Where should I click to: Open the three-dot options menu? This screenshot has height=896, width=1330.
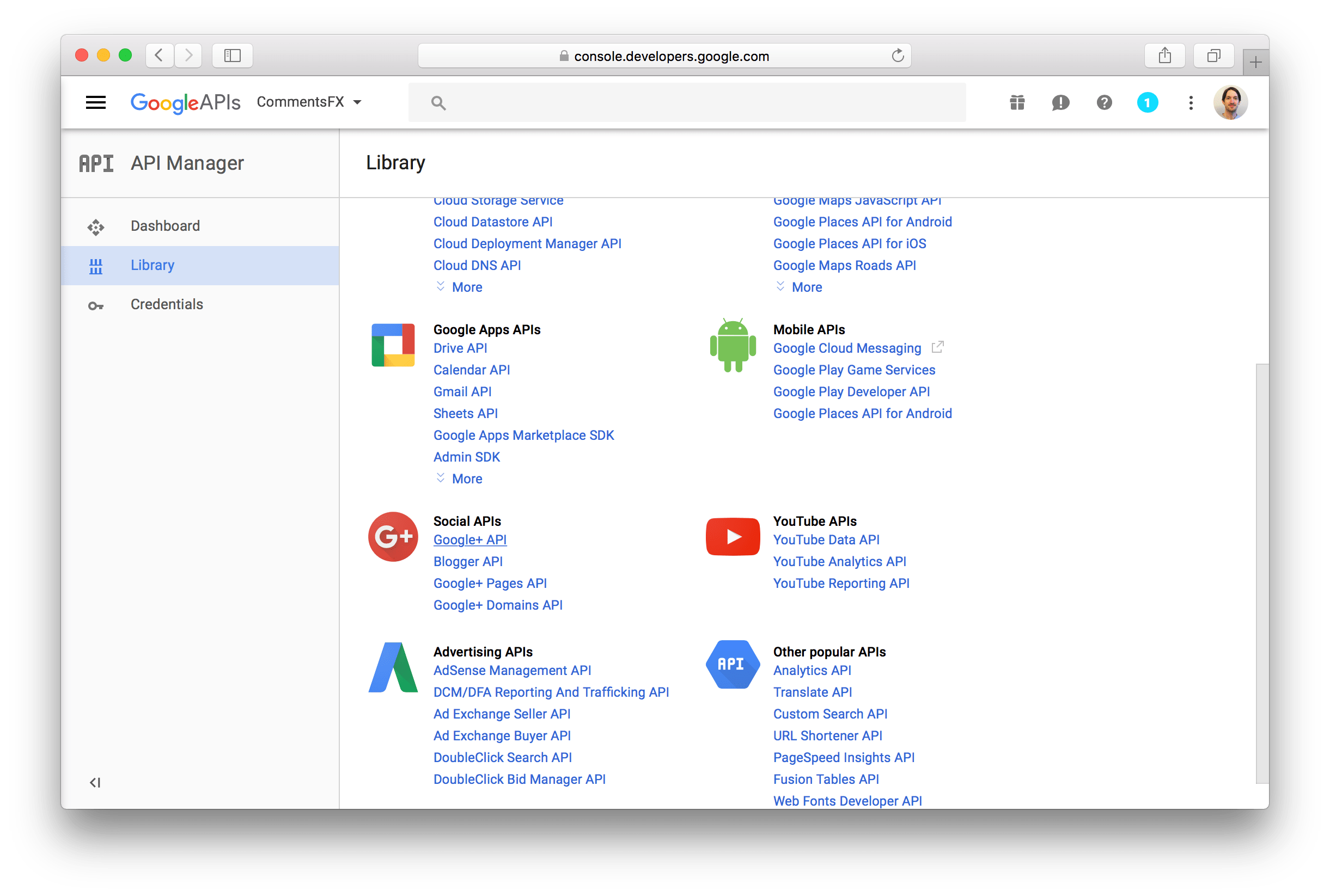click(1191, 103)
